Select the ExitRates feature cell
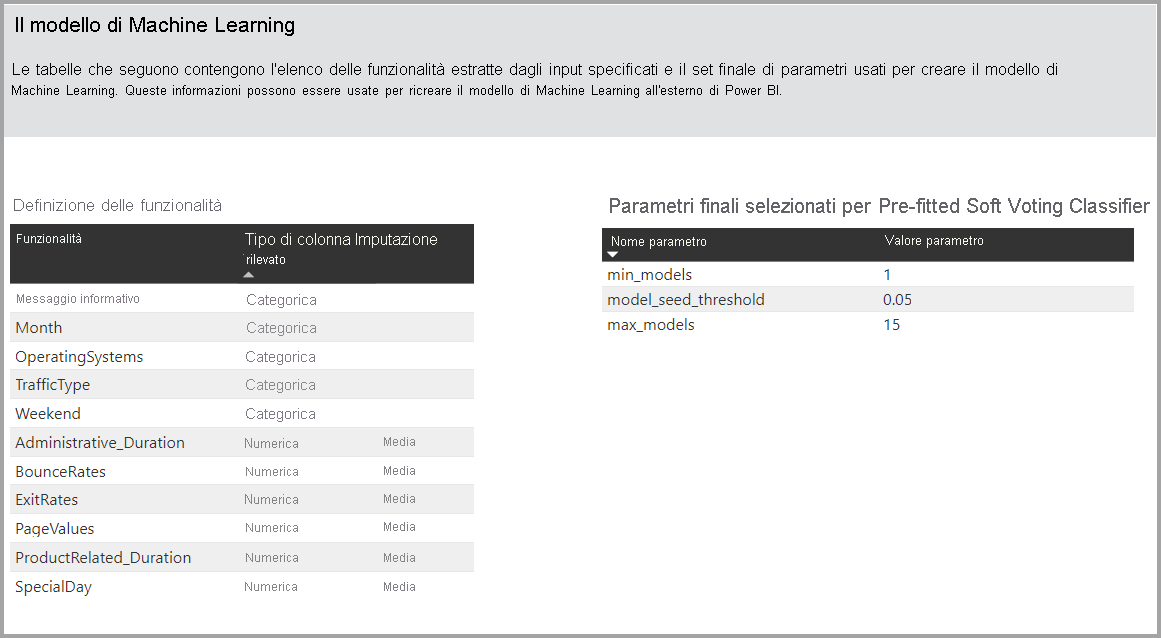1161x638 pixels. [47, 500]
